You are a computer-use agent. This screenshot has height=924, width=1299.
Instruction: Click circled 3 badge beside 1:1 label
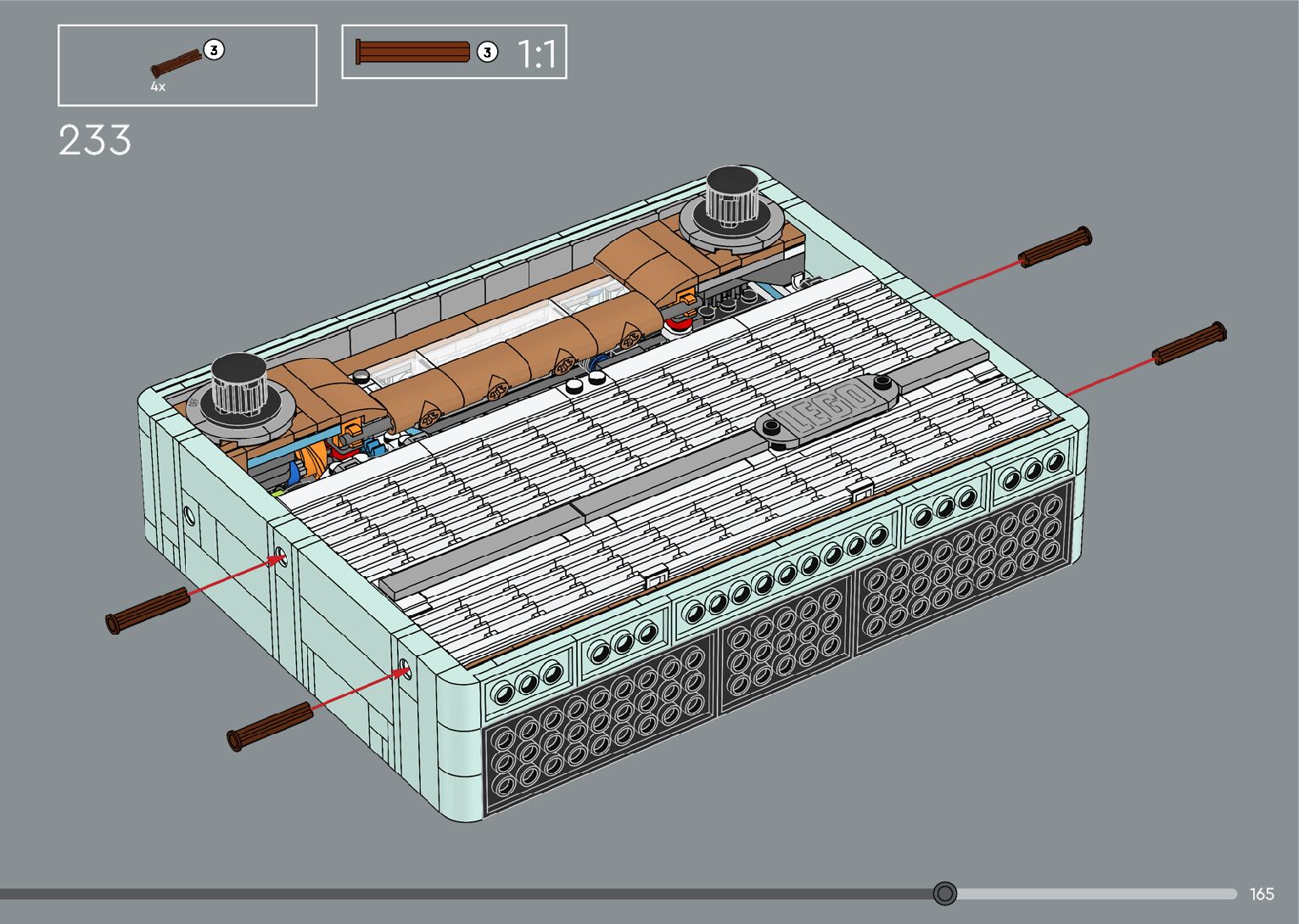point(487,52)
